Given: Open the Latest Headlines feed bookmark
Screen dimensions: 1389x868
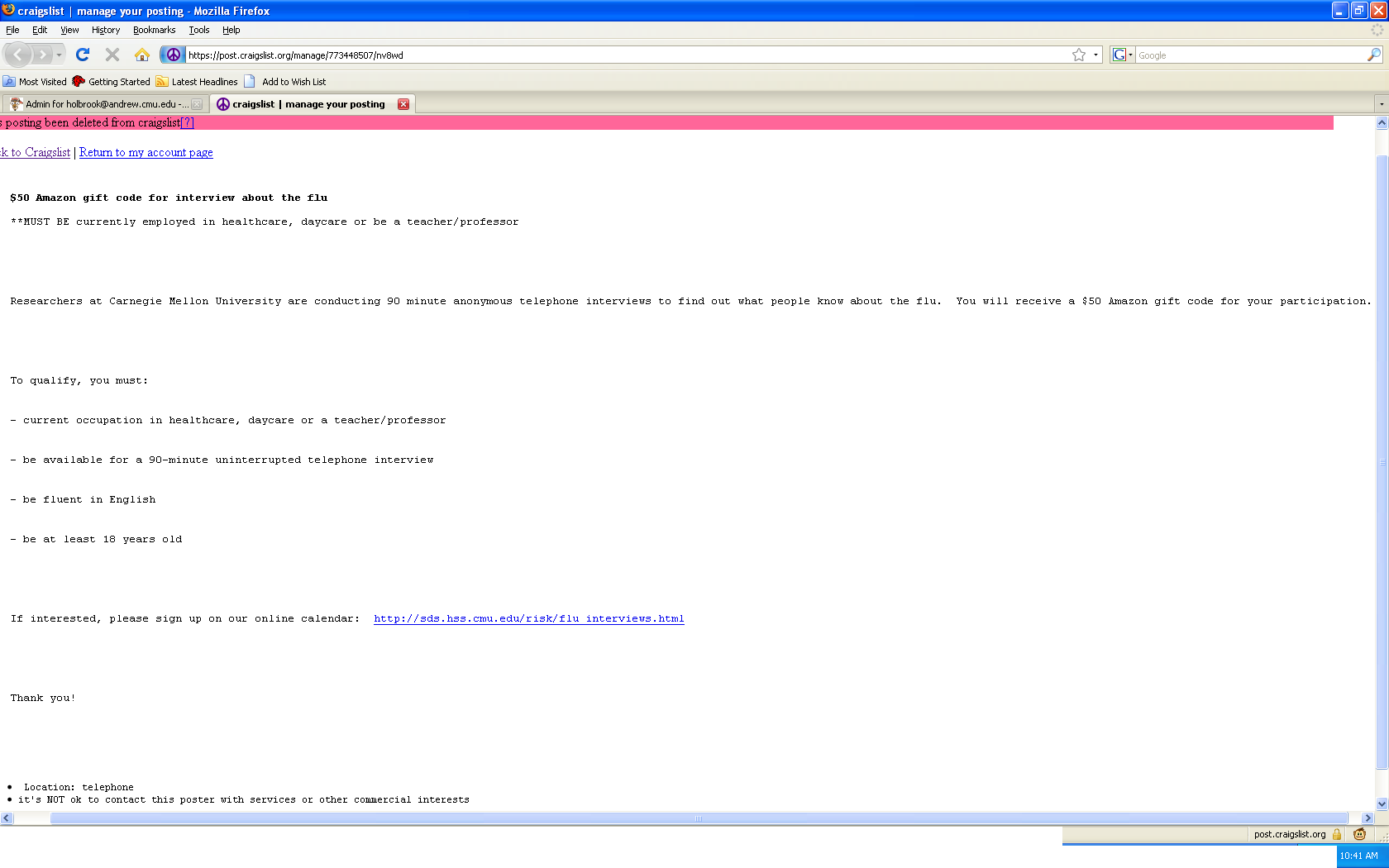Looking at the screenshot, I should [x=197, y=82].
